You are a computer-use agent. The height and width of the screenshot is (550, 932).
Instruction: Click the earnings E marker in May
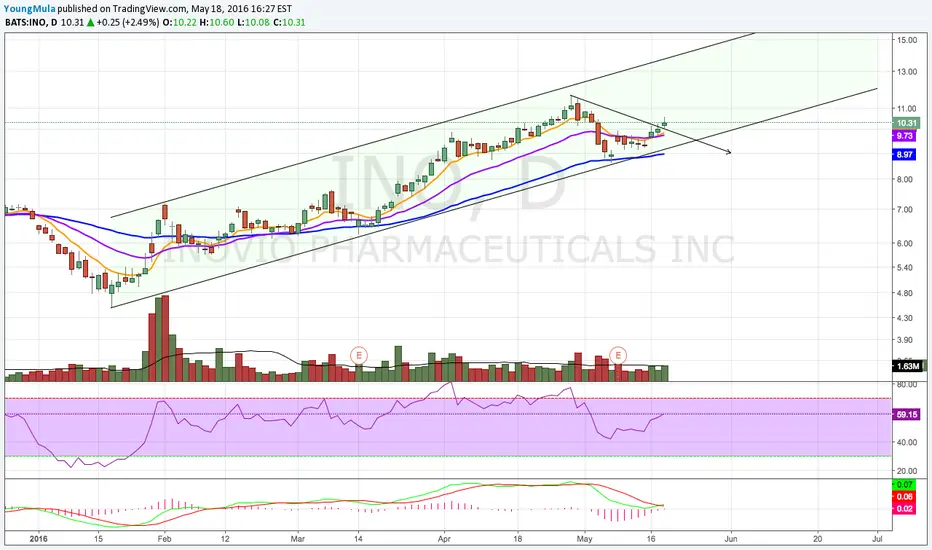(618, 356)
